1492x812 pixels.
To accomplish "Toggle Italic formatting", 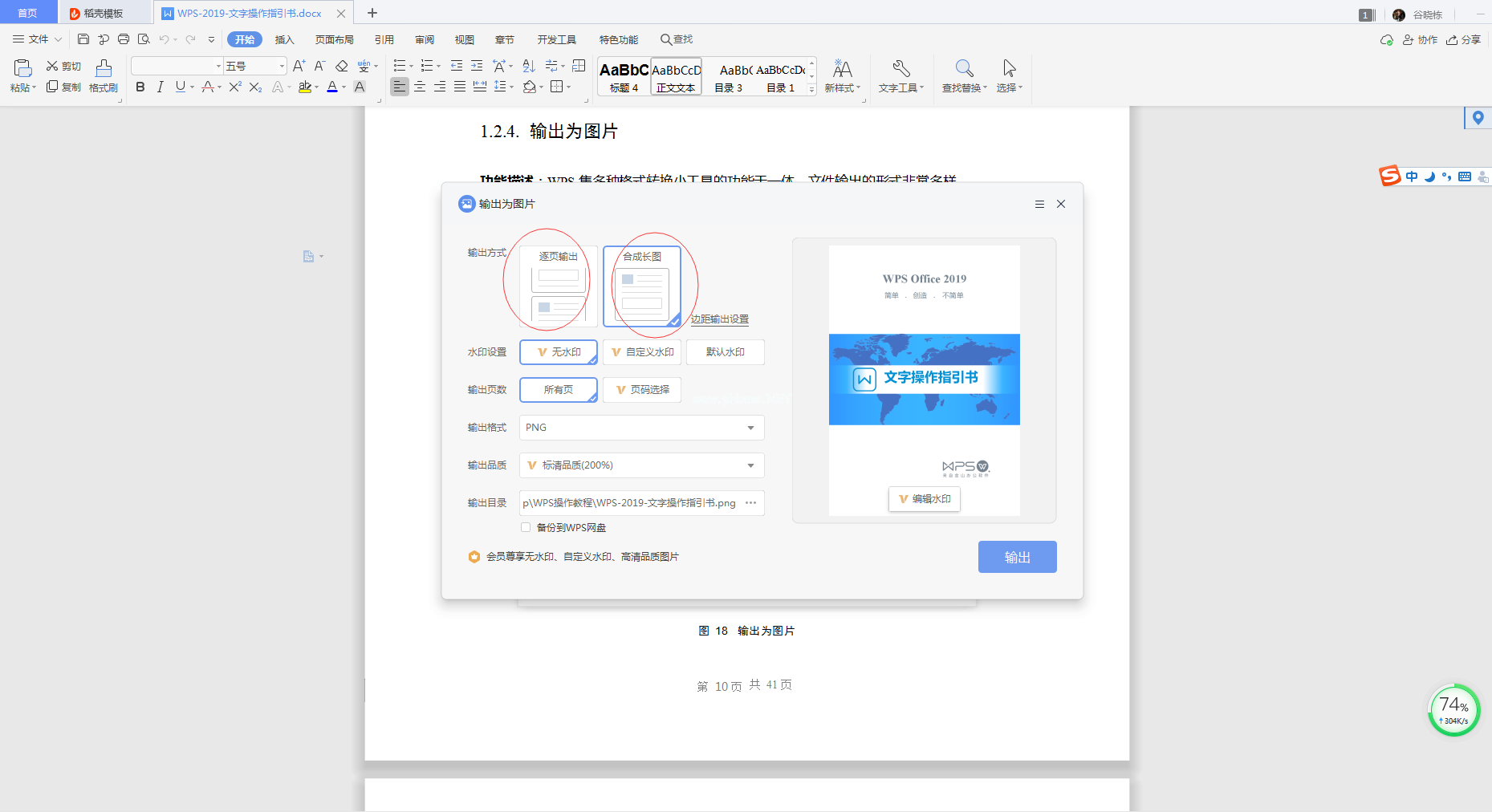I will [x=161, y=87].
